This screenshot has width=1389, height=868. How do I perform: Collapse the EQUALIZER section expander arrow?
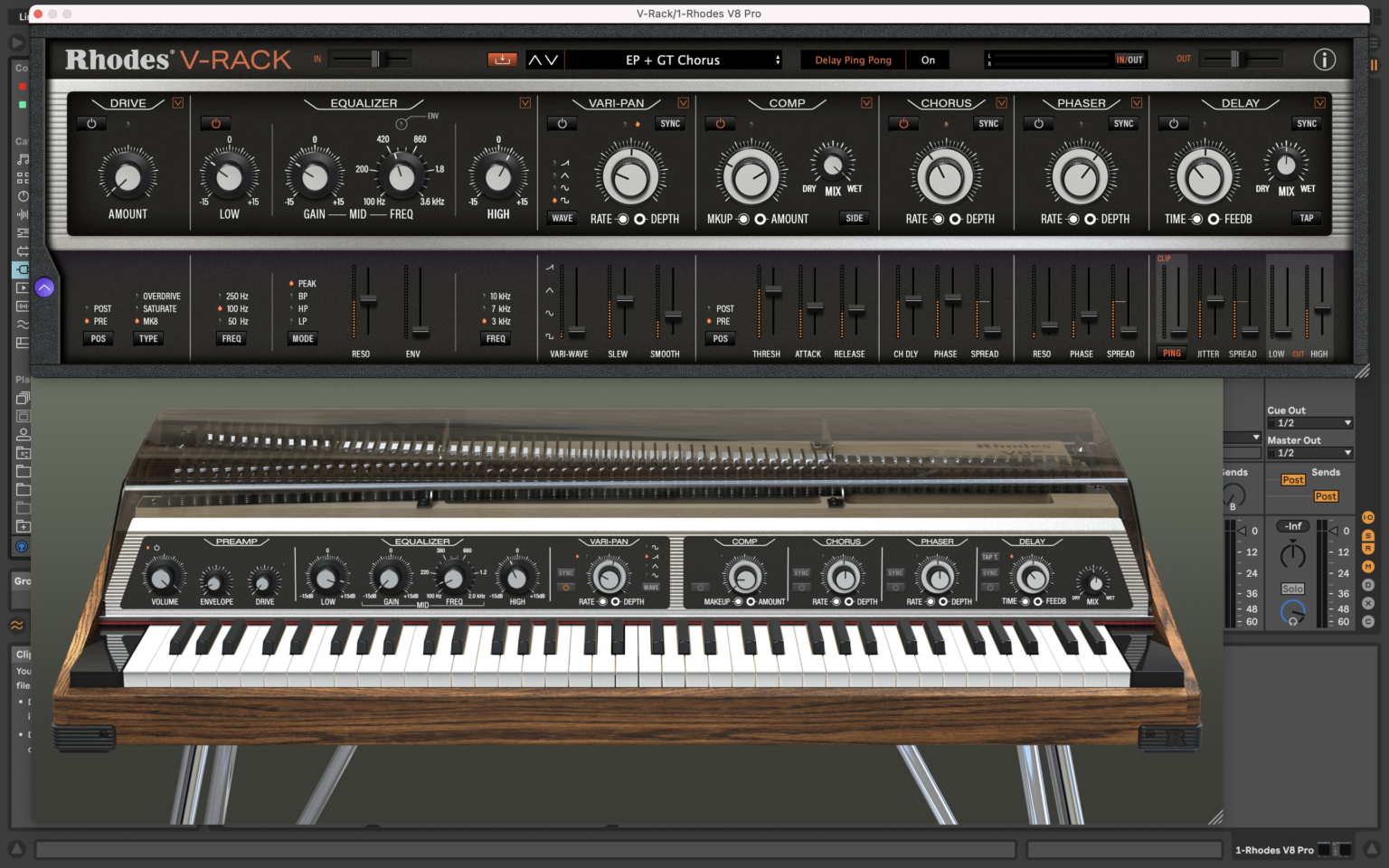[x=524, y=103]
